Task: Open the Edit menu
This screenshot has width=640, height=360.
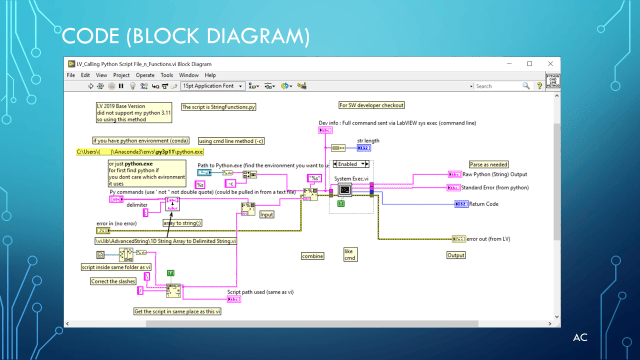Action: tap(85, 75)
